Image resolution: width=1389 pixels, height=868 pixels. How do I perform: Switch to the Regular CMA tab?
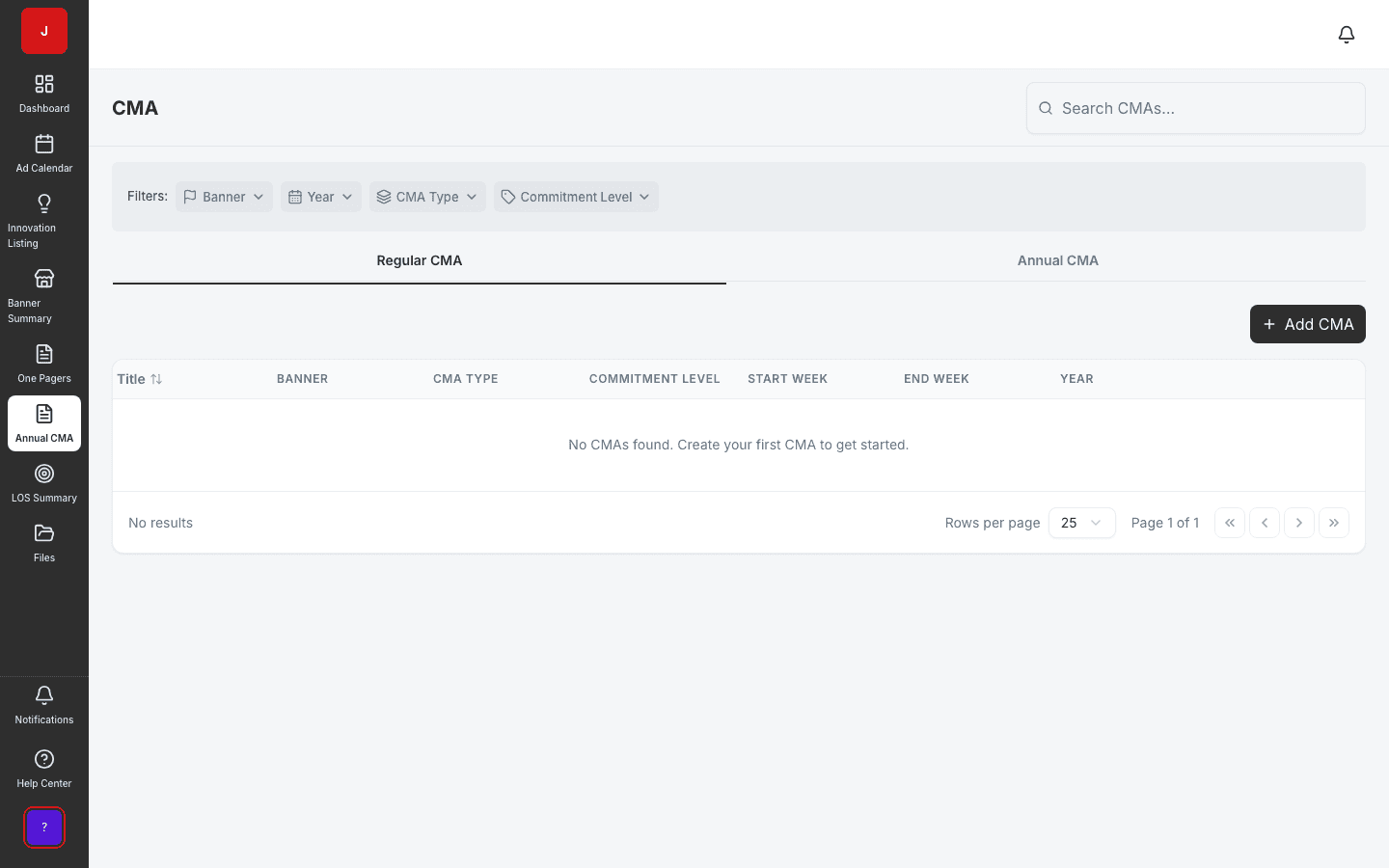(420, 261)
